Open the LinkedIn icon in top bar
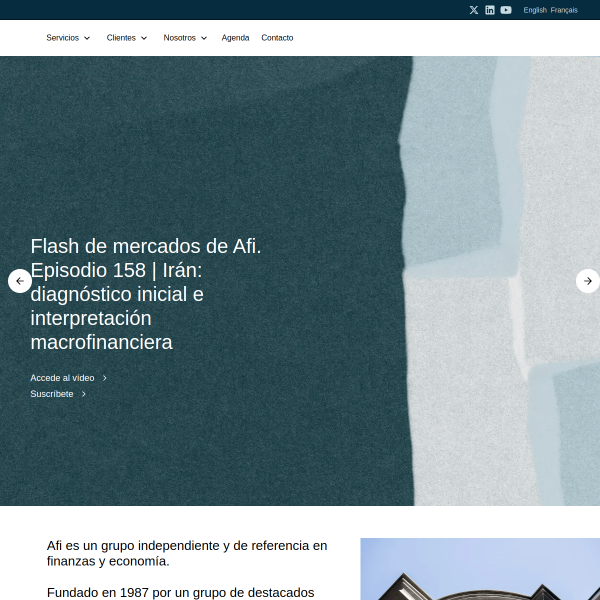 click(490, 10)
